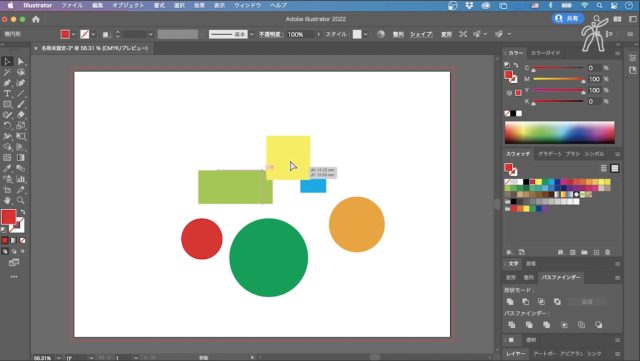The image size is (640, 361).
Task: Select the Type tool
Action: (7, 94)
